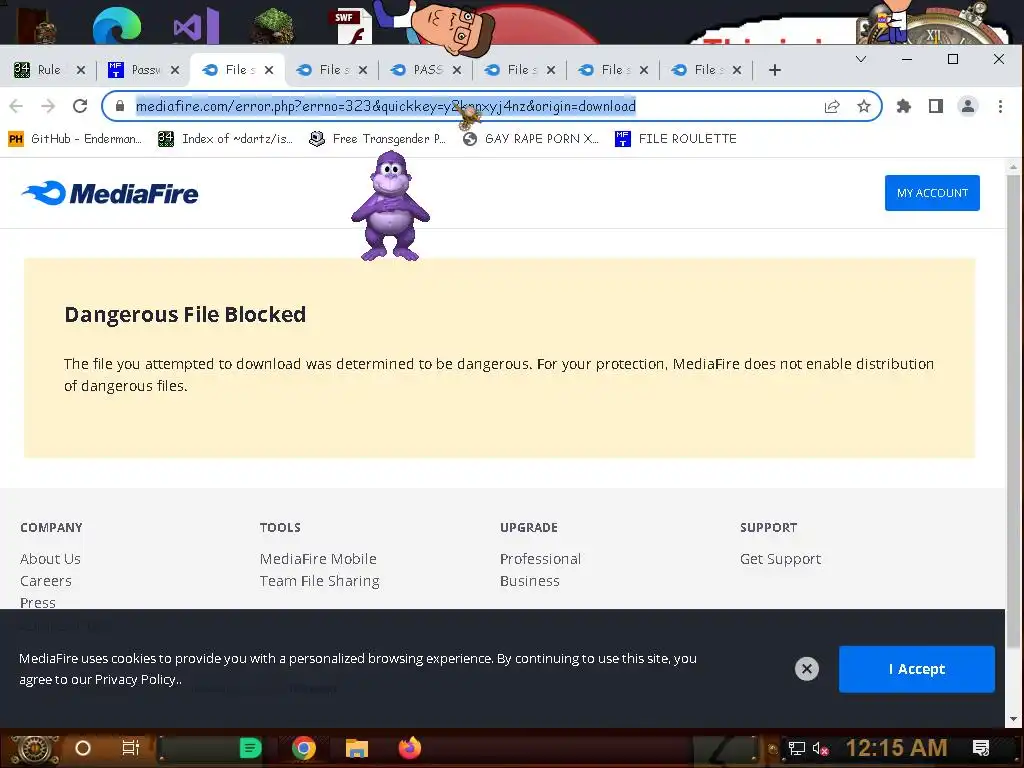Viewport: 1024px width, 768px height.
Task: Open the steampunk Start button
Action: click(34, 748)
